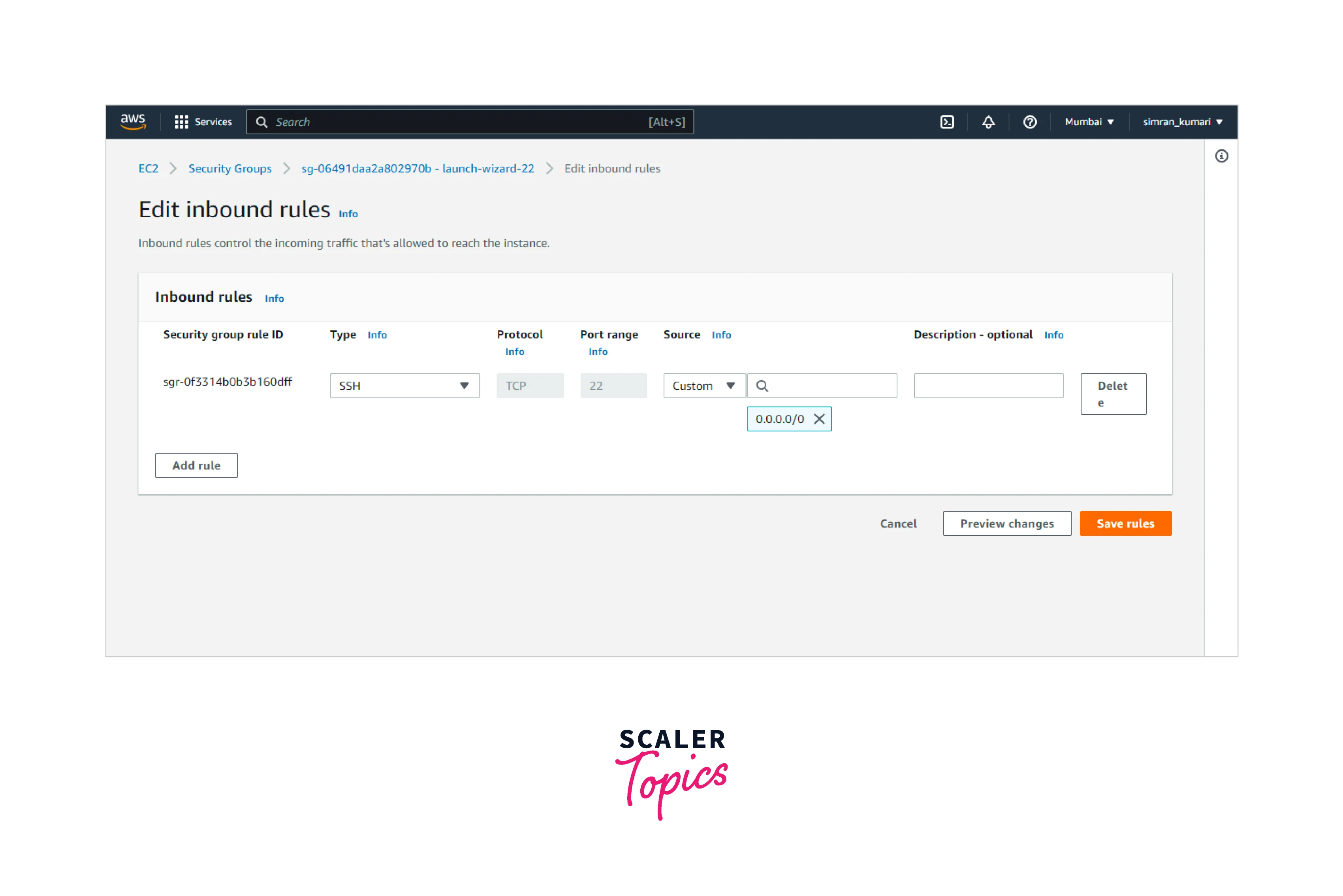Image resolution: width=1343 pixels, height=896 pixels.
Task: Open the help question mark icon
Action: (1029, 122)
